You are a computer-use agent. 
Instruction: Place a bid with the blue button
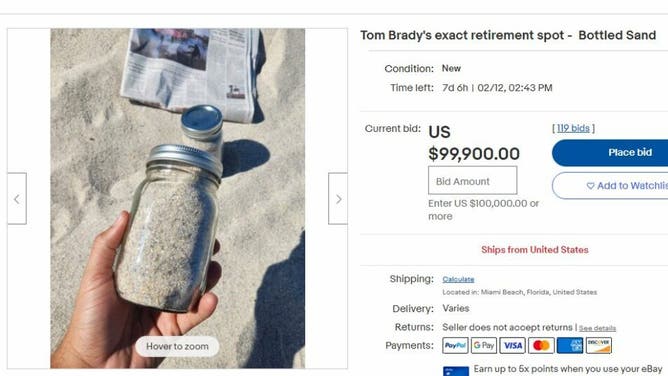610,152
